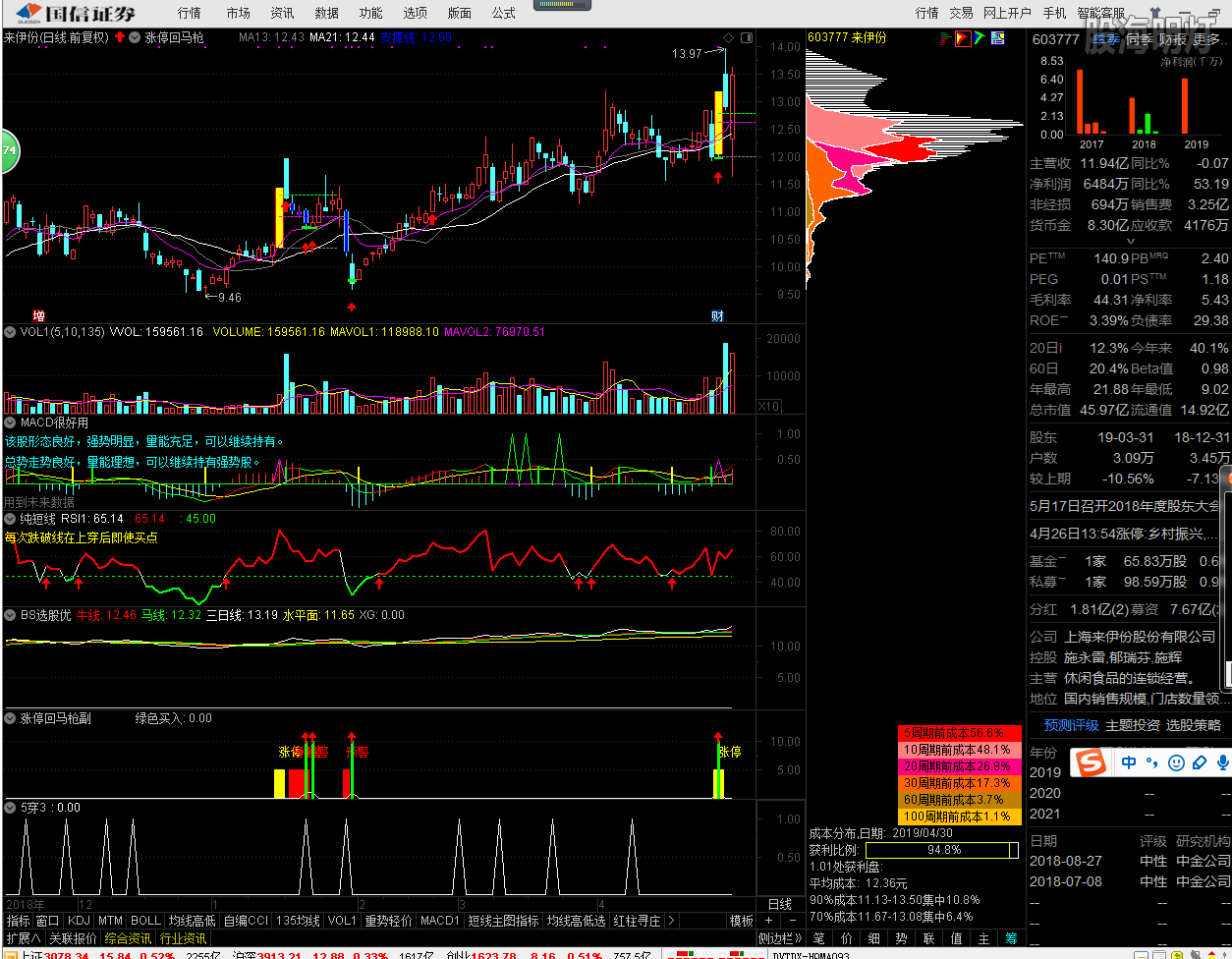1232x959 pixels.
Task: Click the first chip distribution mode icon
Action: 945,38
